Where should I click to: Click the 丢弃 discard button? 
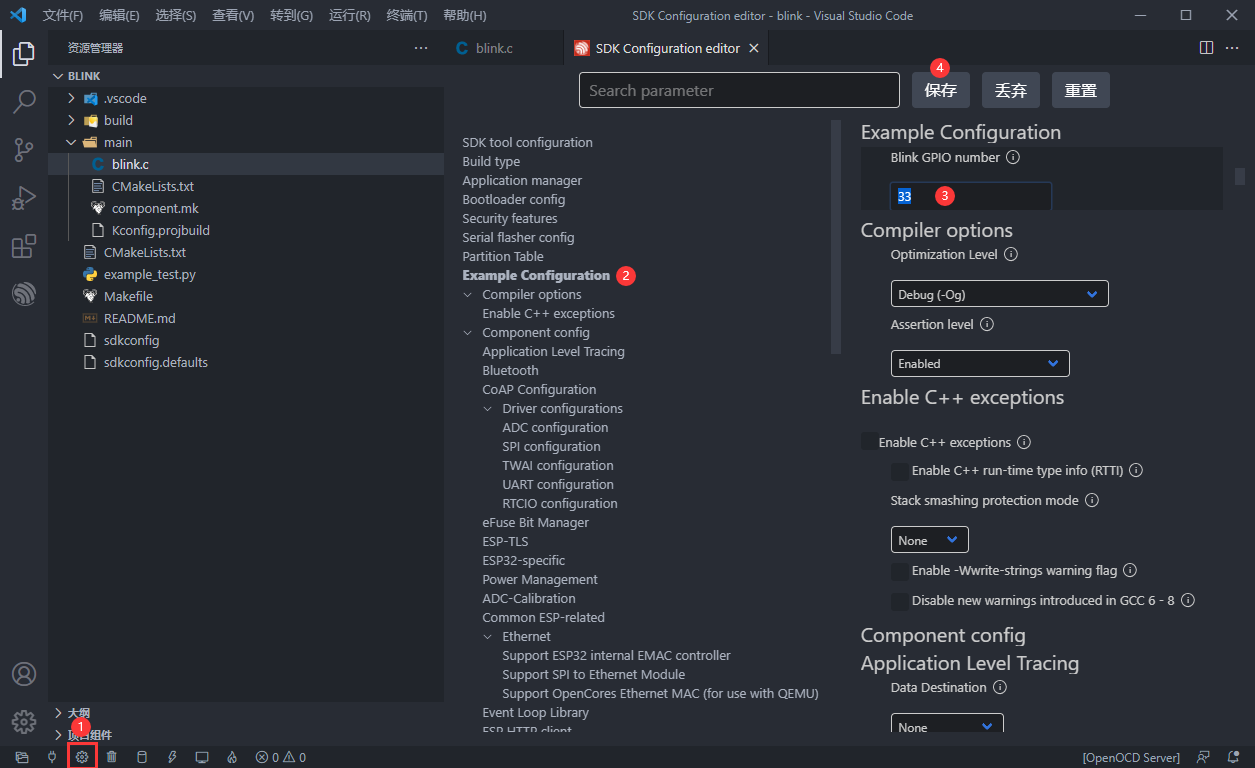coord(1011,90)
